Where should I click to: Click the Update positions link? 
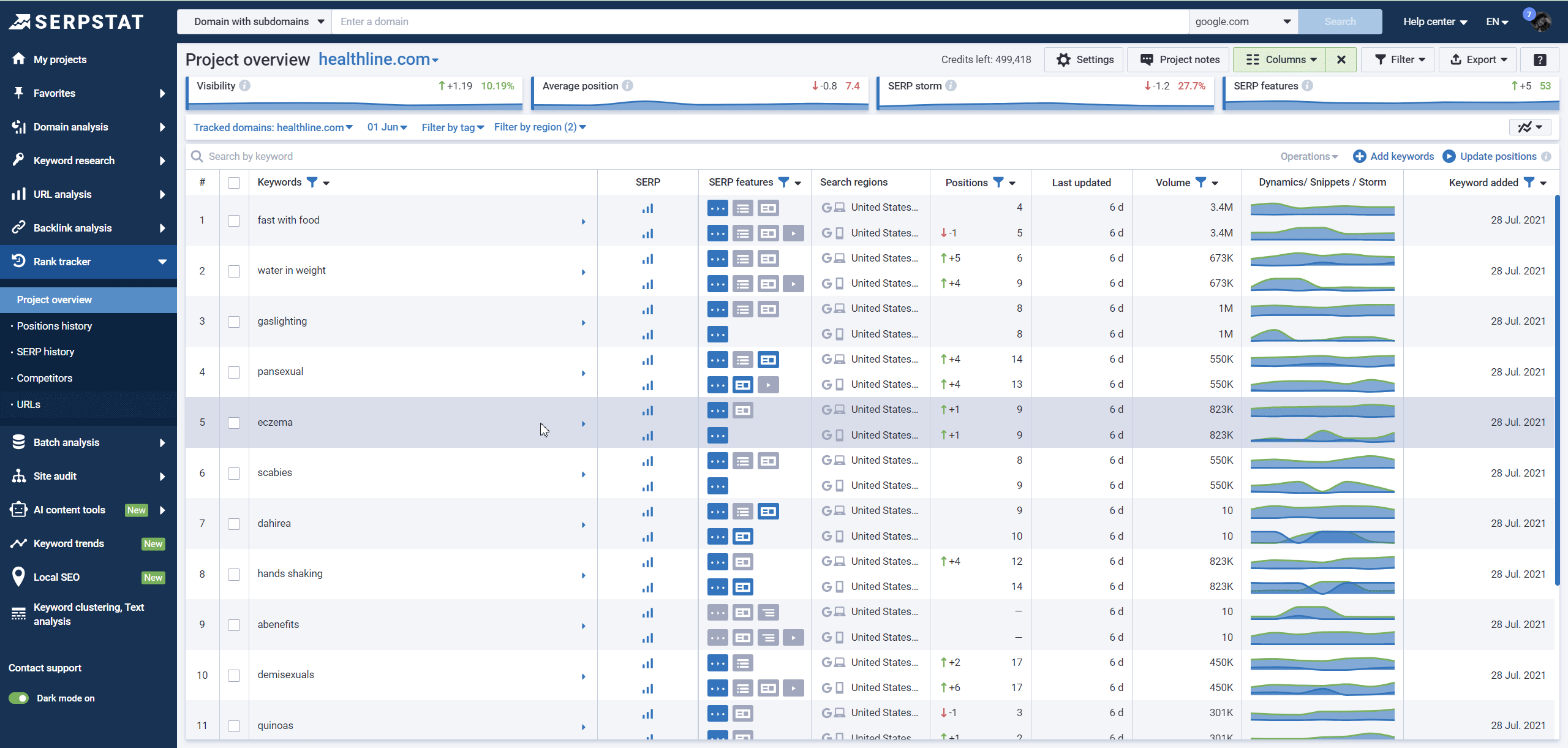pyautogui.click(x=1496, y=156)
